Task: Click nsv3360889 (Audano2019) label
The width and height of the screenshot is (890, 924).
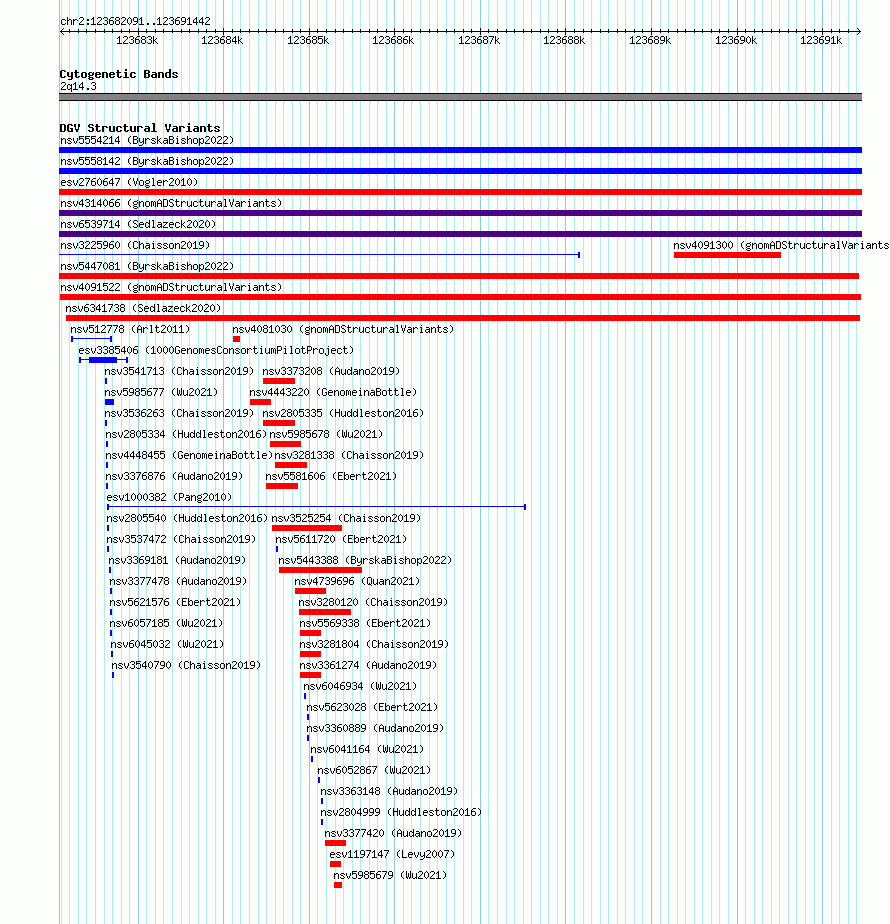Action: click(375, 728)
